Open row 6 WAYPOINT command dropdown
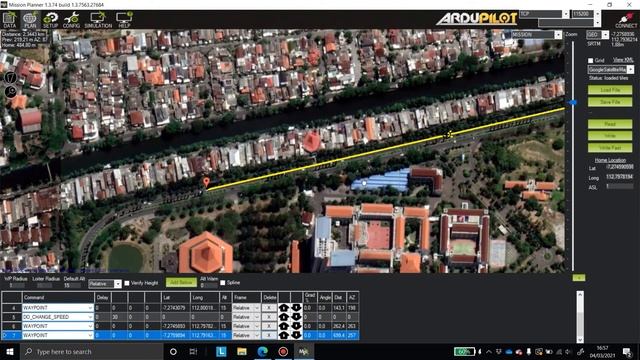Screen dimensions: 640x360 [90, 326]
